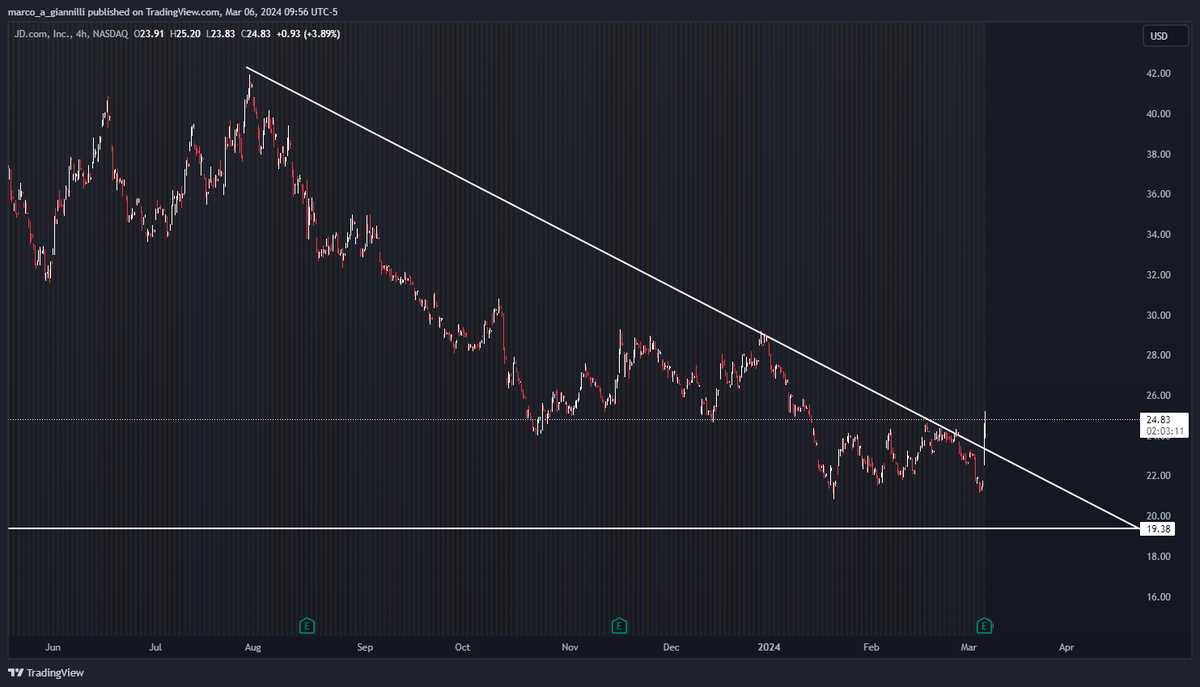This screenshot has height=687, width=1200.
Task: Click the Sep label on time axis
Action: click(x=364, y=648)
